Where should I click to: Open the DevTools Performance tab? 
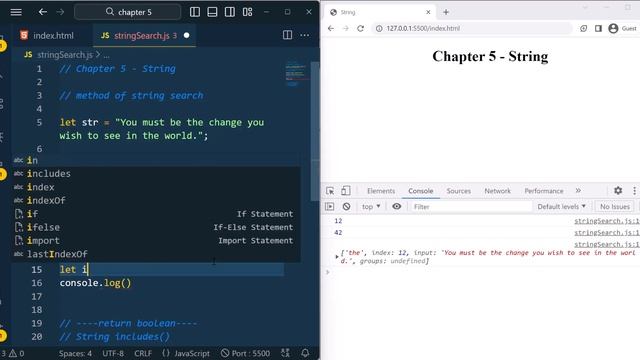pyautogui.click(x=544, y=191)
